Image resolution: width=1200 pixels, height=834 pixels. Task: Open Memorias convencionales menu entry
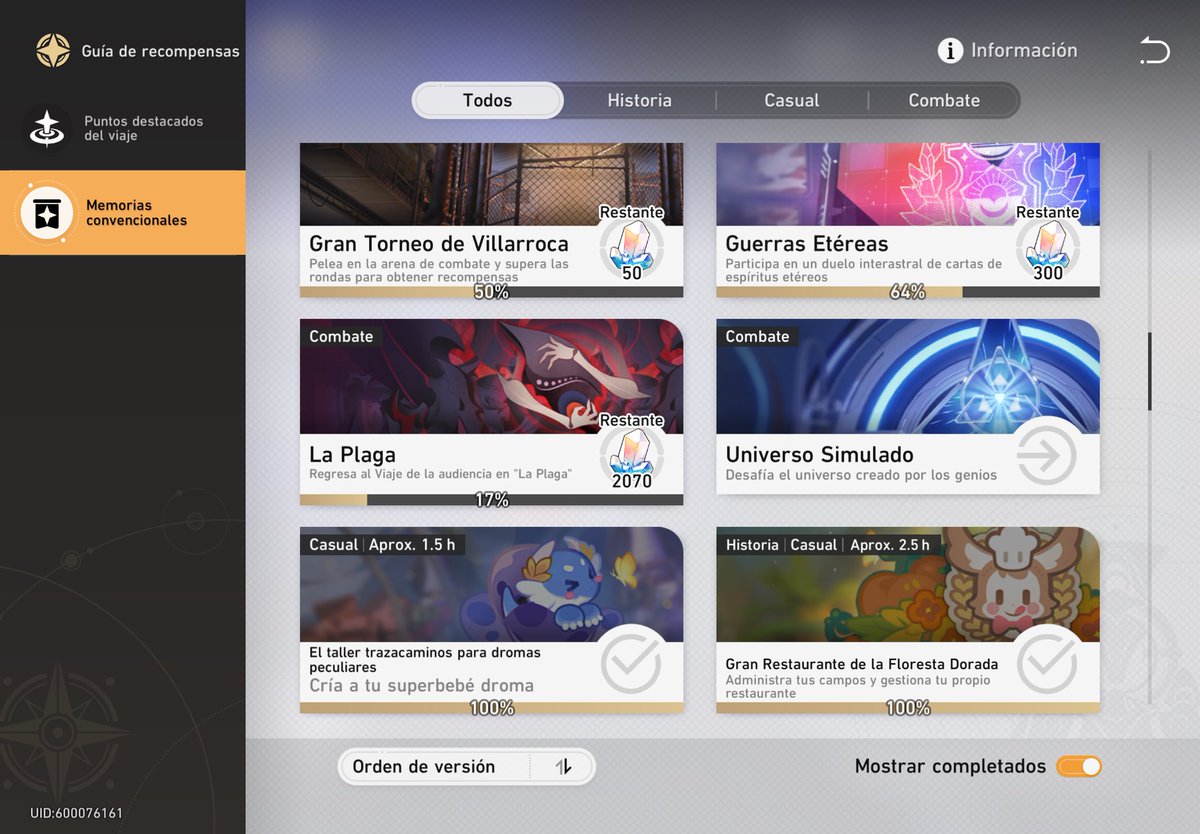122,212
